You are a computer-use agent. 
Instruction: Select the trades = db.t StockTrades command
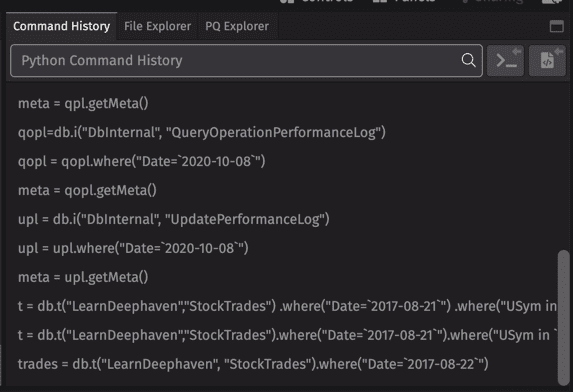(x=253, y=364)
